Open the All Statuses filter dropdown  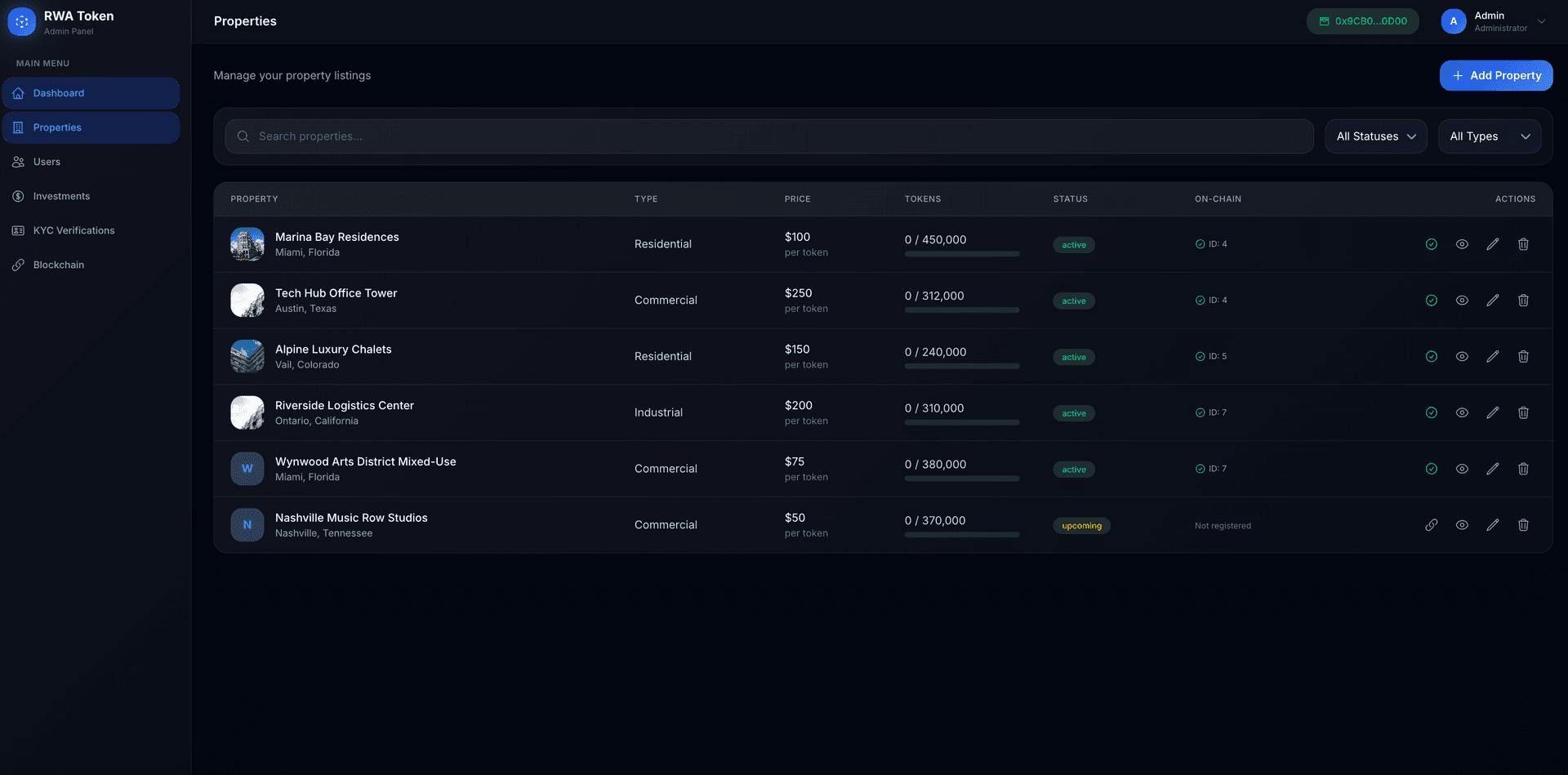1375,136
